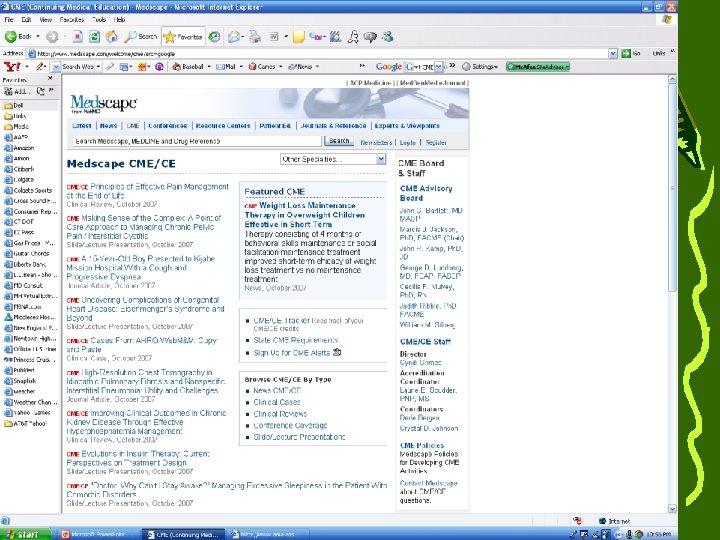
Task: Click the Newsletters link
Action: tap(376, 142)
